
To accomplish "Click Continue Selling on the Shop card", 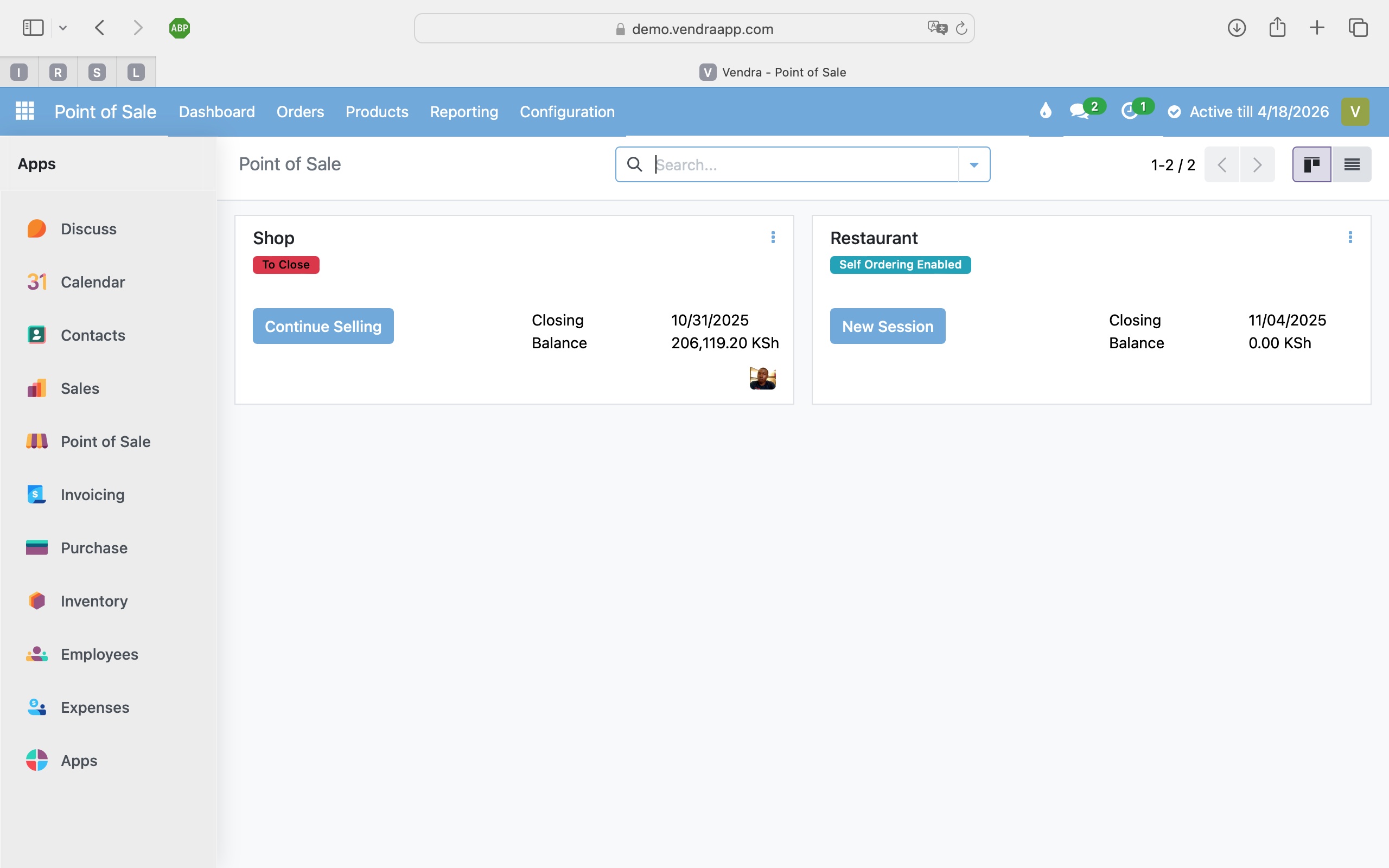I will (323, 325).
